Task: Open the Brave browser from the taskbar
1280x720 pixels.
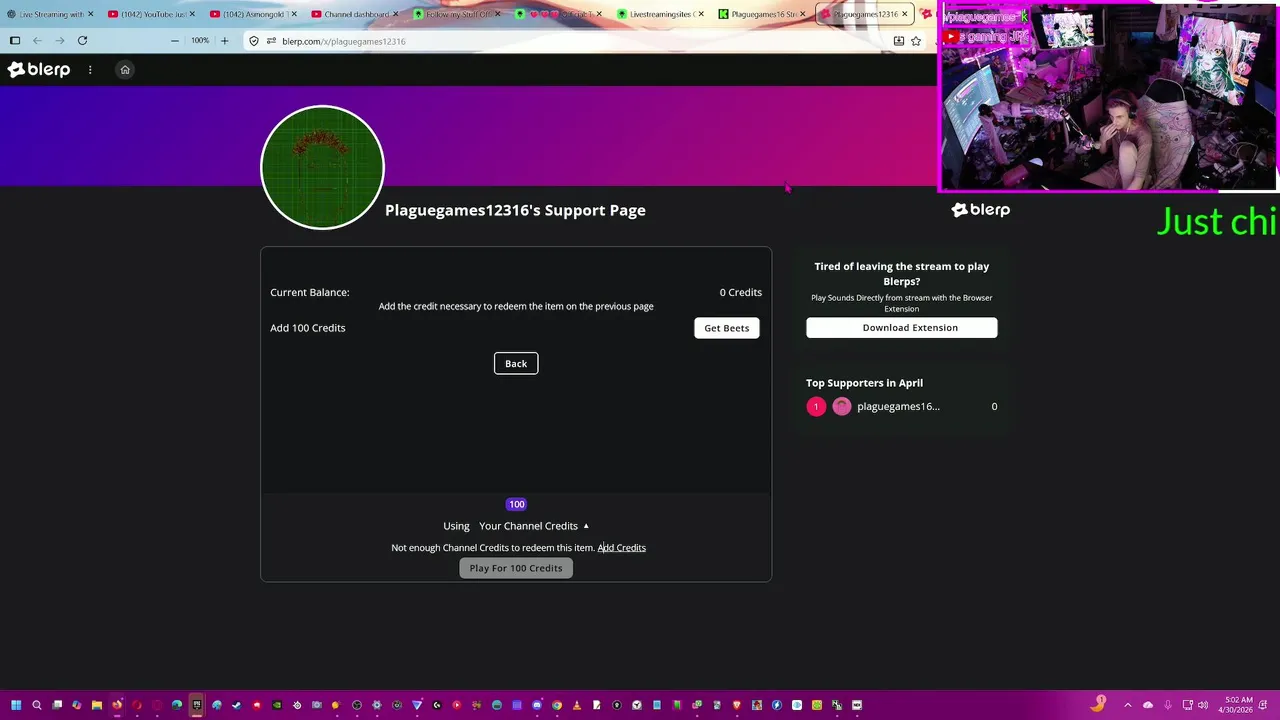Action: tap(737, 705)
